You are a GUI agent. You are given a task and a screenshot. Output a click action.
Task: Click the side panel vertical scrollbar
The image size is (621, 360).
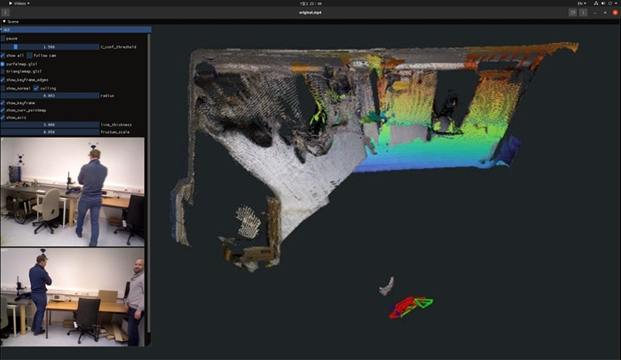149,182
